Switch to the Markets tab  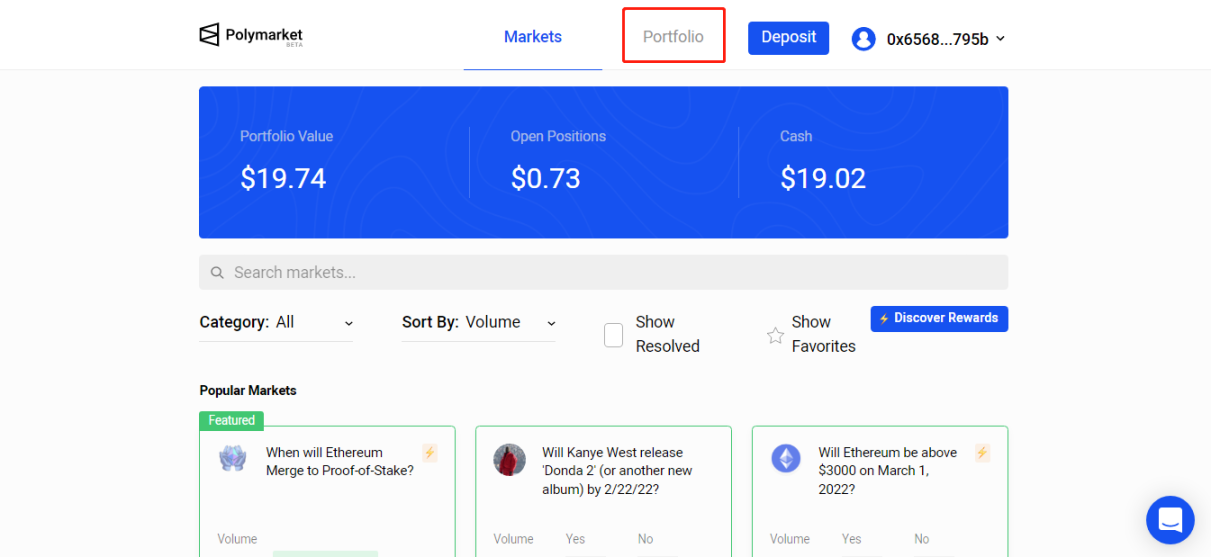[x=533, y=37]
